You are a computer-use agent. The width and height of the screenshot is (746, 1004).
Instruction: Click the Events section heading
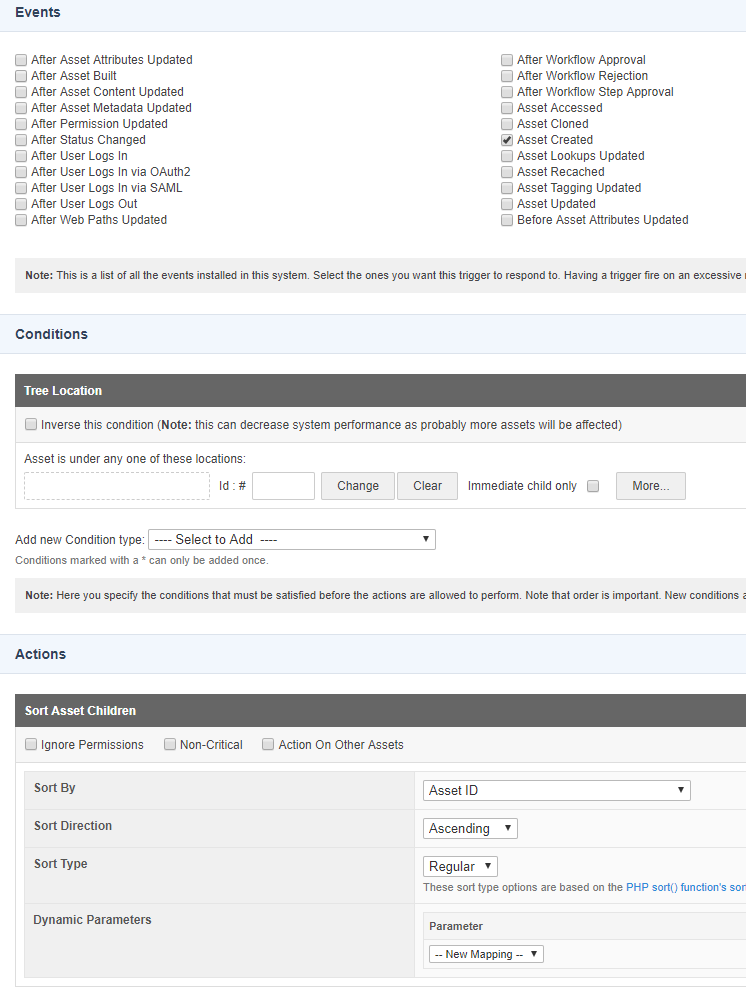(38, 12)
